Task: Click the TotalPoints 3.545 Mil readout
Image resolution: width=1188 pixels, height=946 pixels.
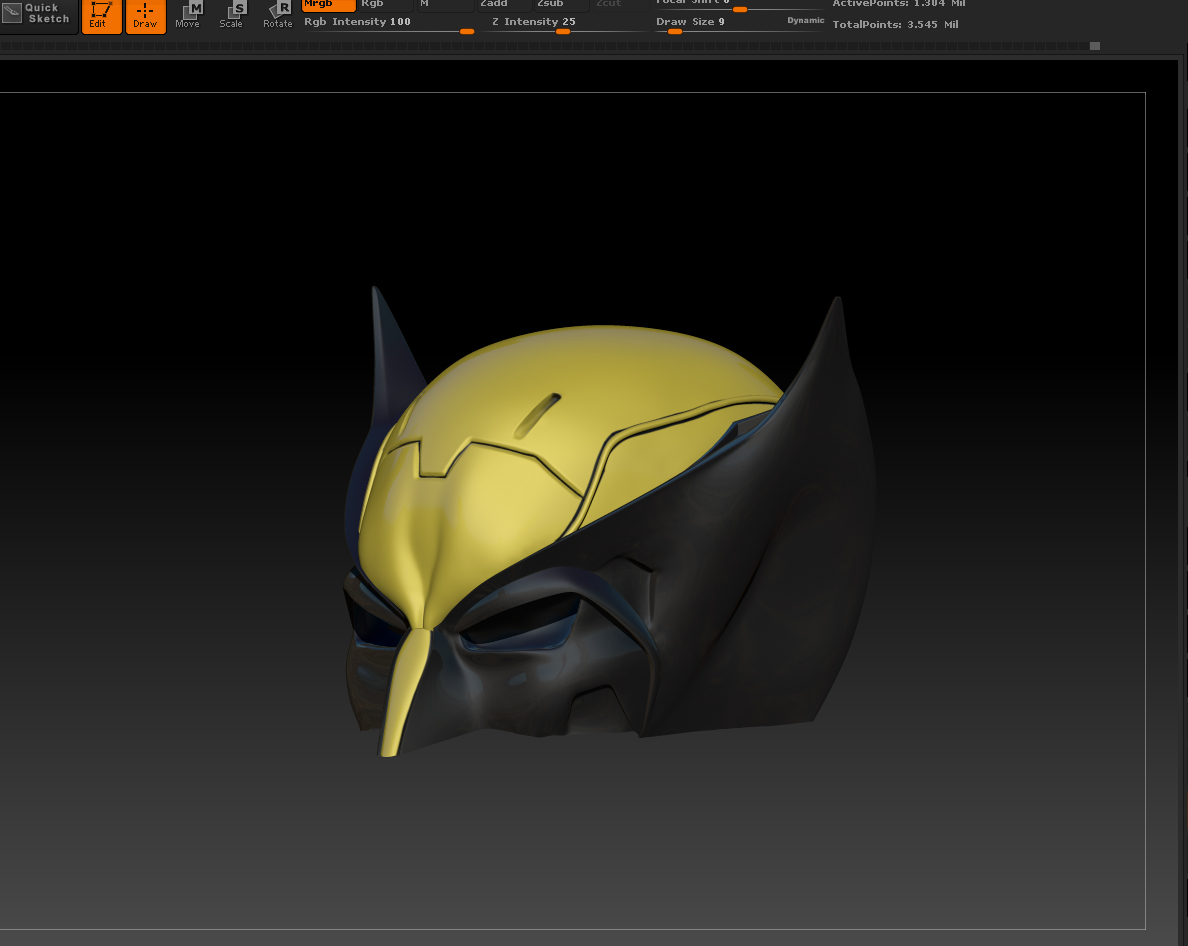Action: click(895, 24)
